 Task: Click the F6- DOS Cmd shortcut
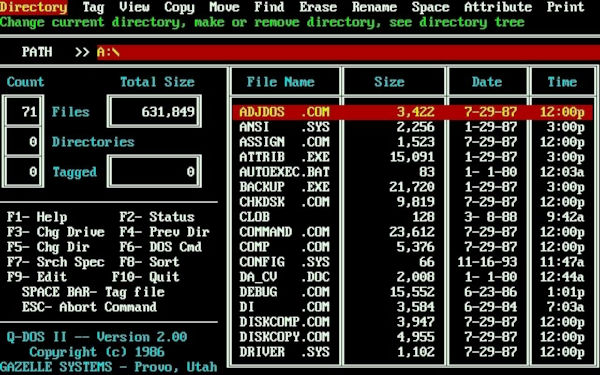160,247
